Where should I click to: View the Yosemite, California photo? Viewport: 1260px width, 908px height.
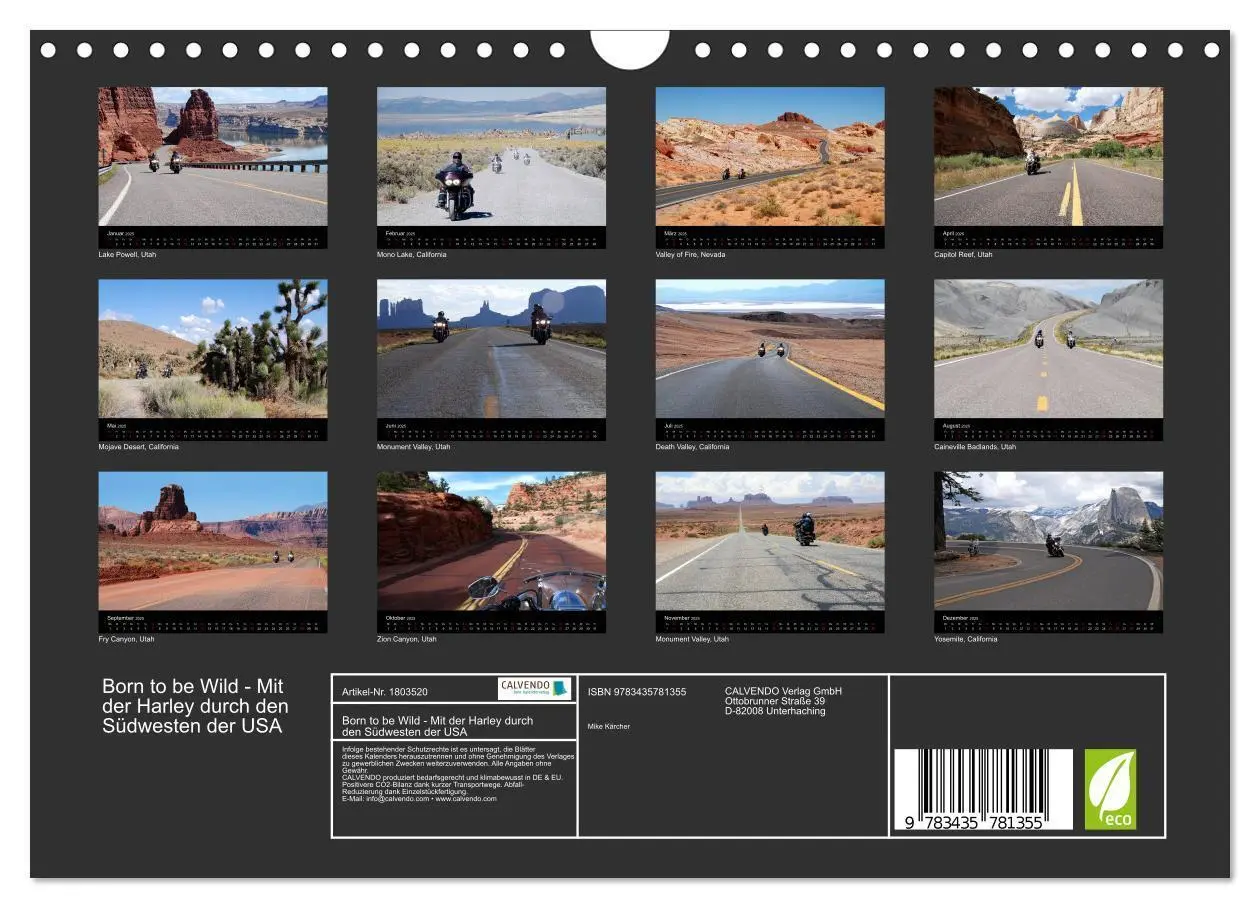pyautogui.click(x=1048, y=541)
